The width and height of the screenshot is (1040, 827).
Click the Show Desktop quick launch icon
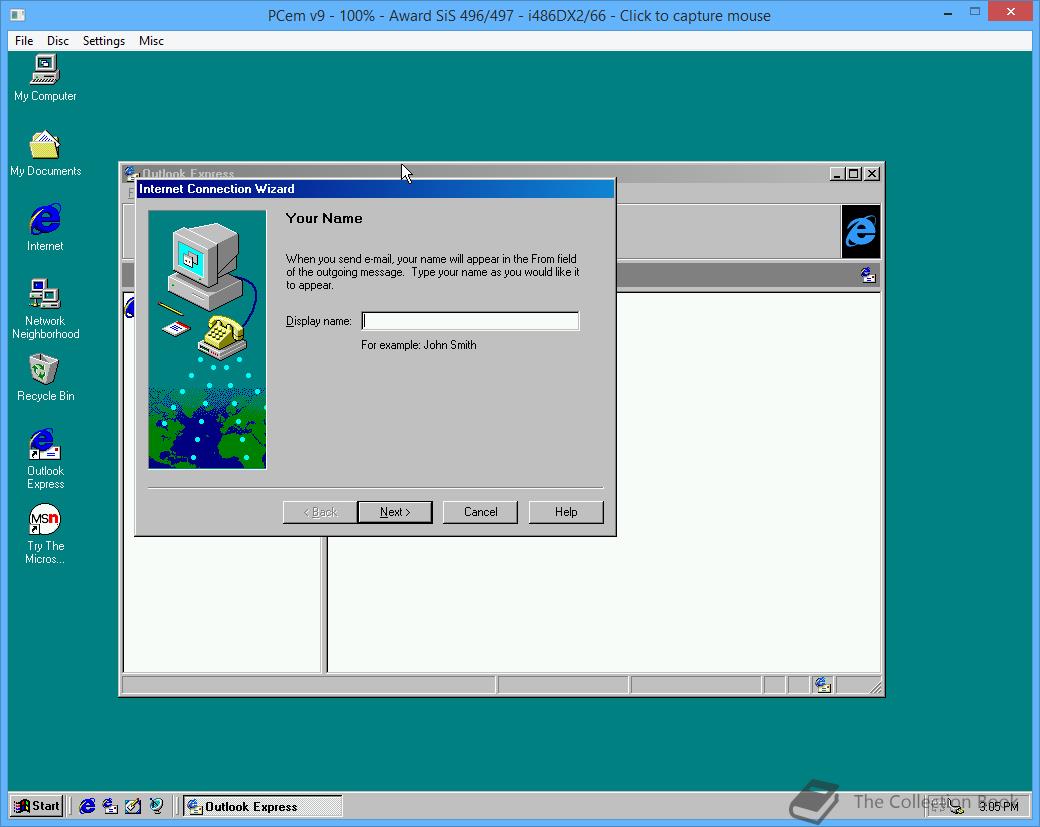click(133, 806)
